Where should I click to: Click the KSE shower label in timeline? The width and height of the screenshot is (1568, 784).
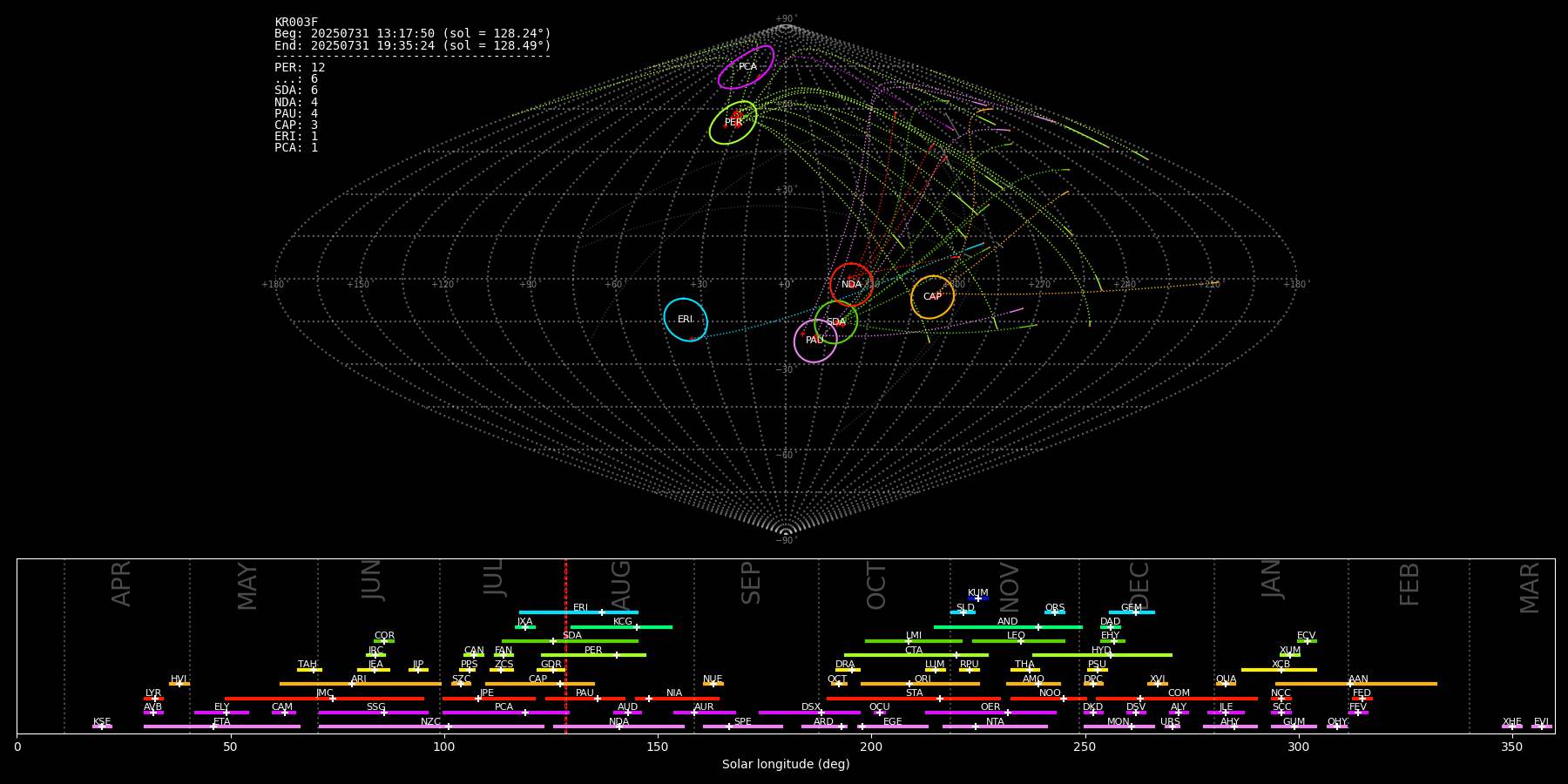(102, 722)
